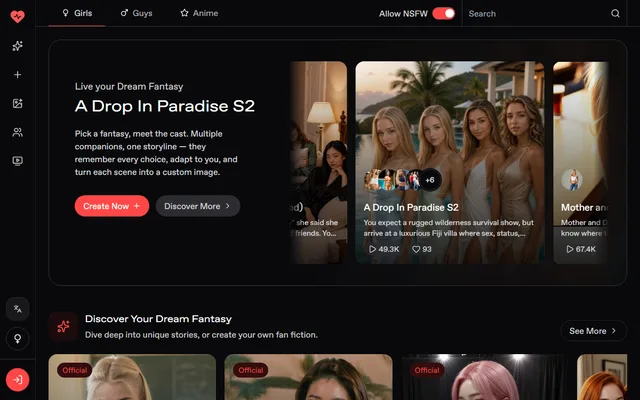Open the people community icon in sidebar

18,132
